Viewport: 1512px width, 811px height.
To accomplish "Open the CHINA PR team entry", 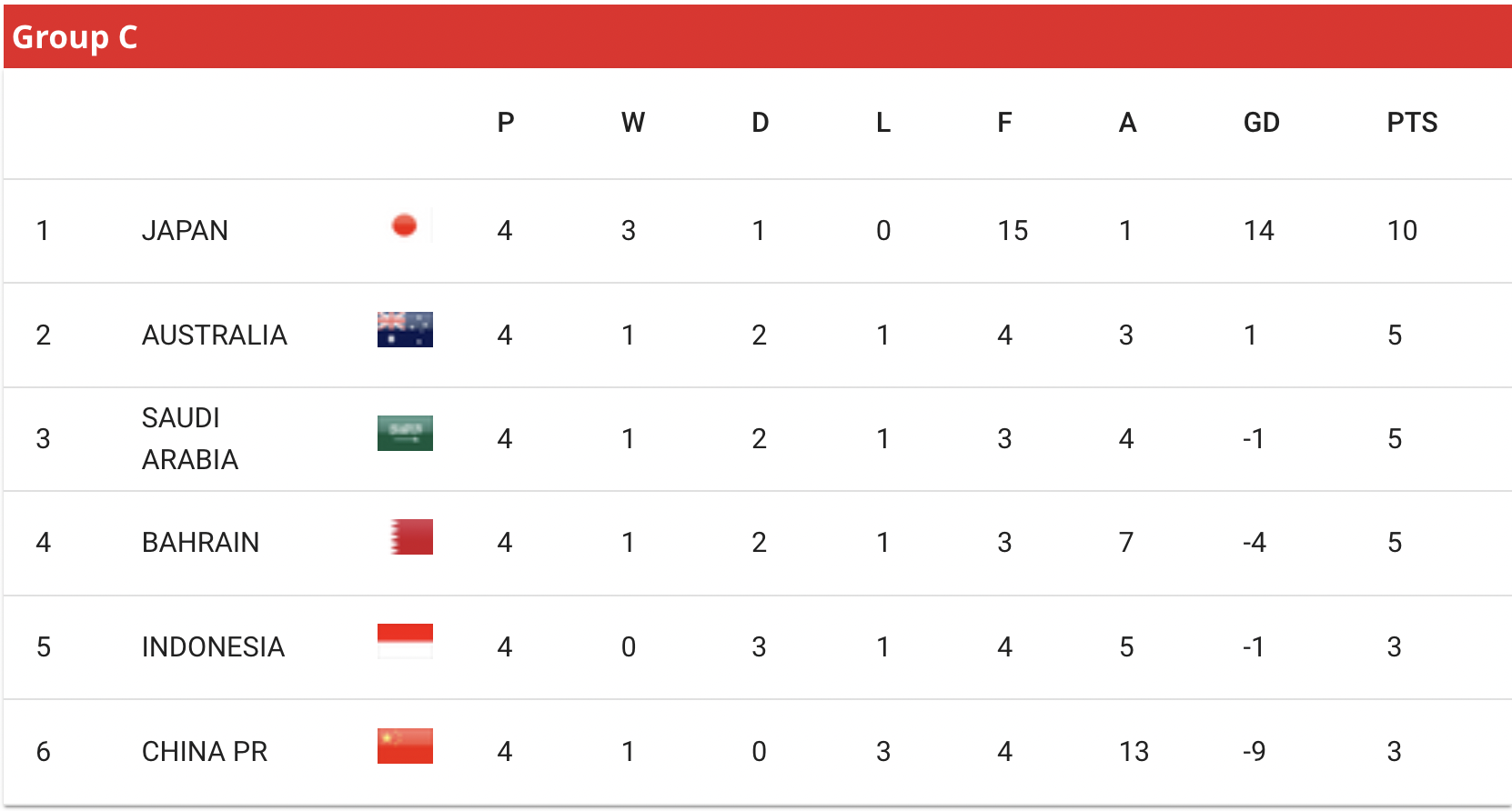I will coord(205,752).
